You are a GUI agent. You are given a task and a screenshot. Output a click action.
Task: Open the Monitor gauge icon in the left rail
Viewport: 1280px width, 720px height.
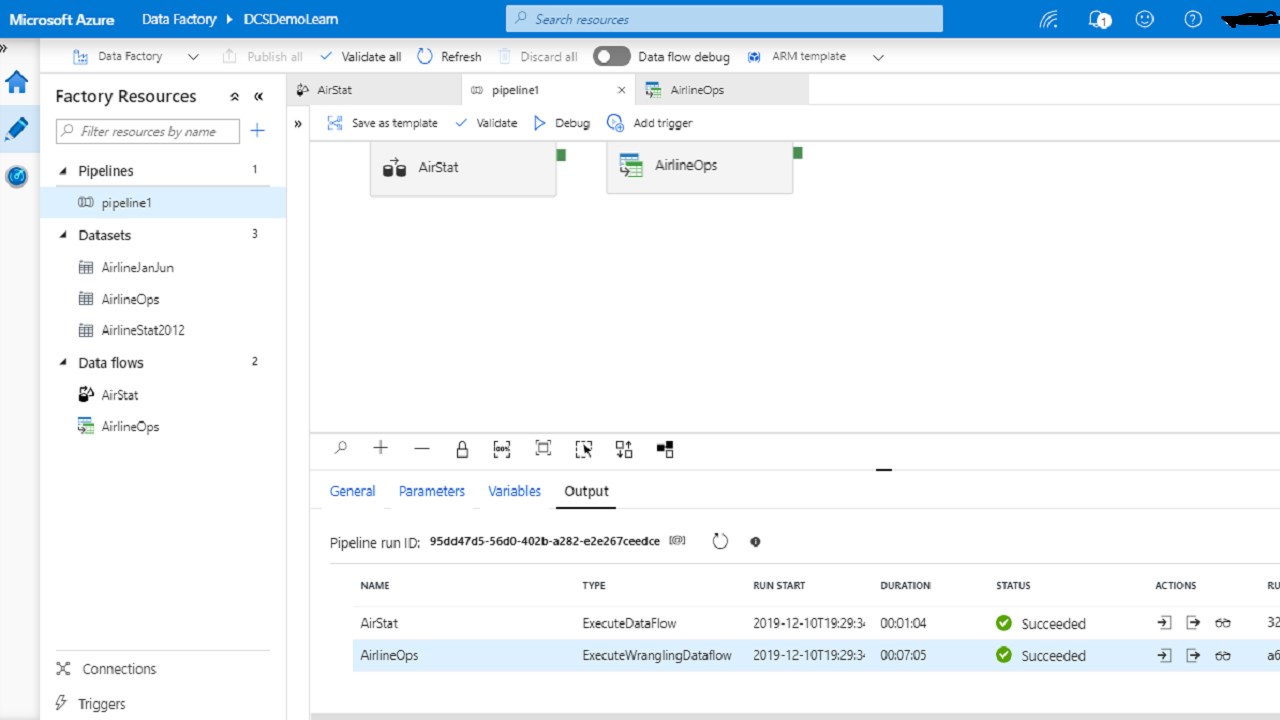[x=17, y=176]
